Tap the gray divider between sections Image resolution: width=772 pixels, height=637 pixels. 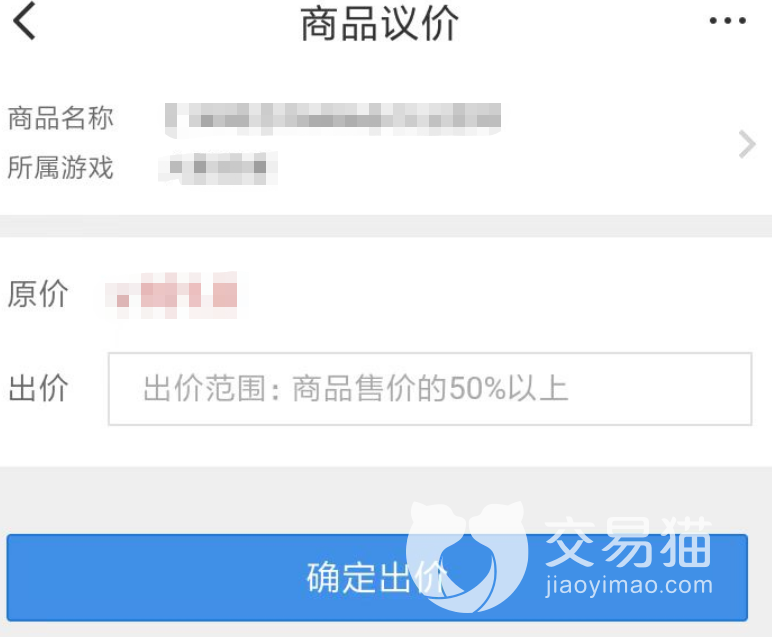386,226
